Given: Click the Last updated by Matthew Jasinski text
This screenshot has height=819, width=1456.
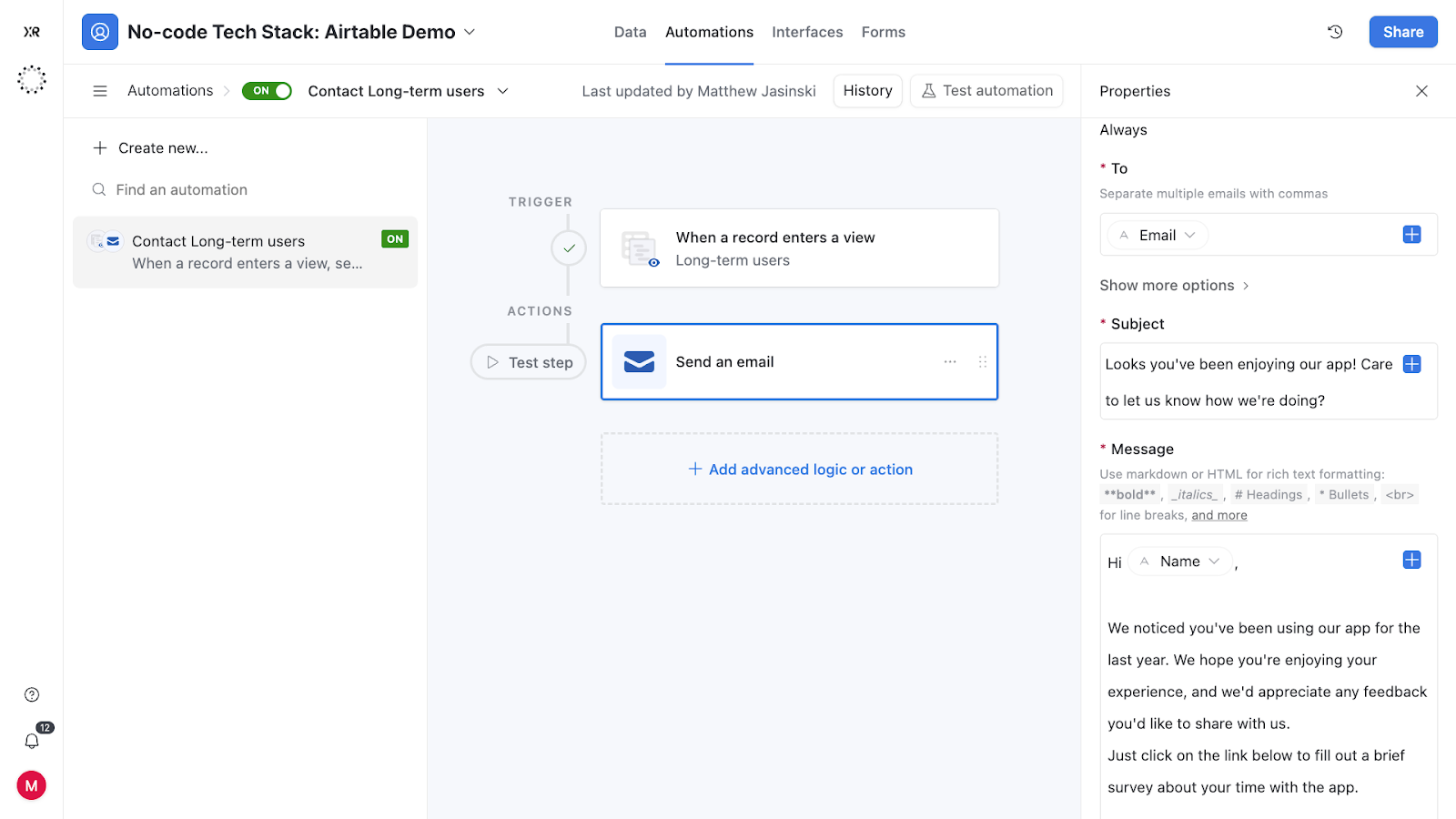Looking at the screenshot, I should (699, 91).
